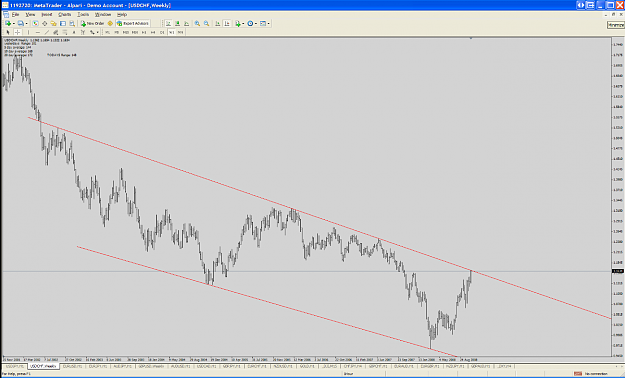The width and height of the screenshot is (625, 378).
Task: Open the Profiles toolbar icon
Action: pyautogui.click(x=20, y=24)
